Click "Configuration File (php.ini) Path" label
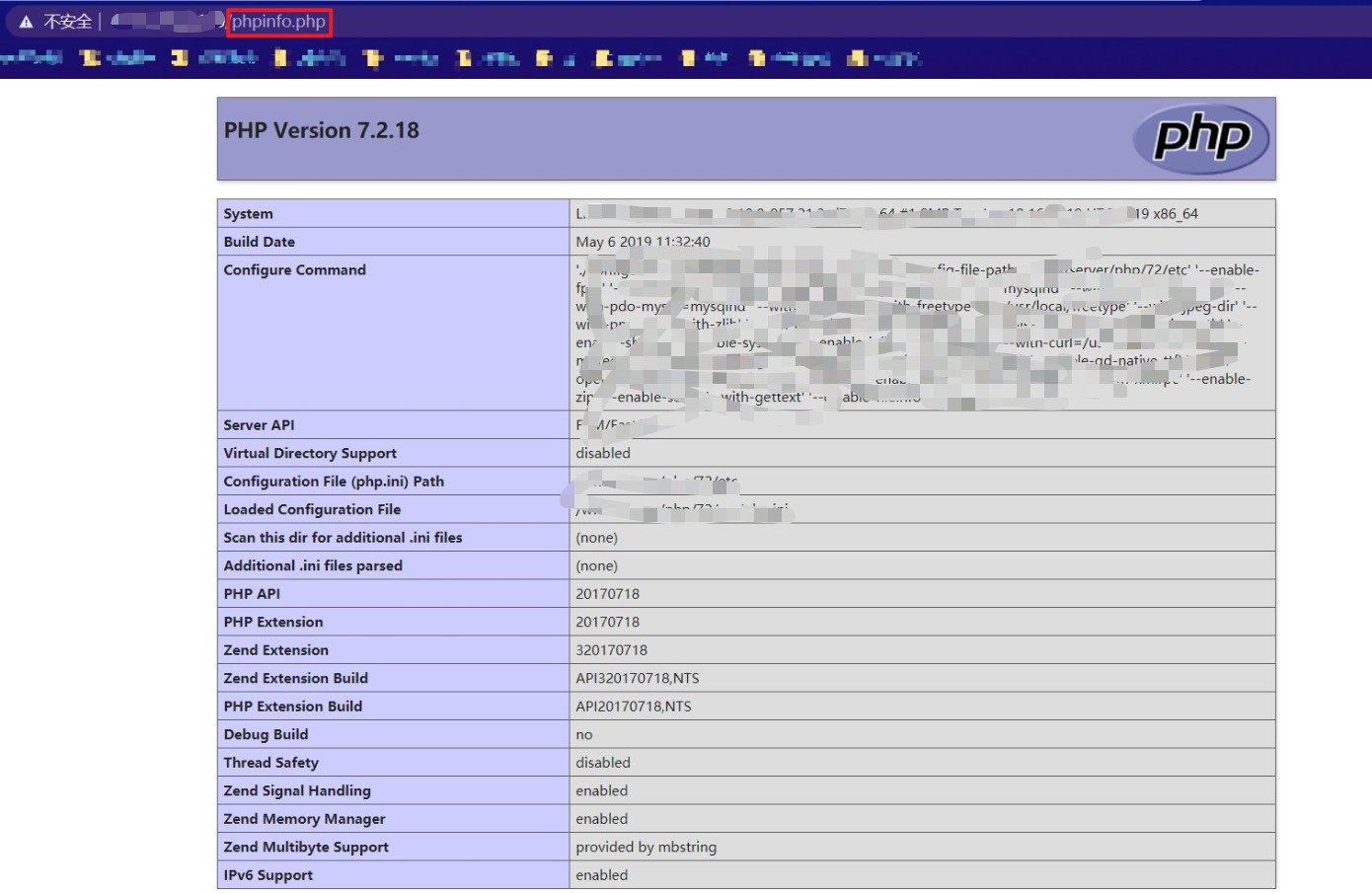This screenshot has height=894, width=1372. 334,482
